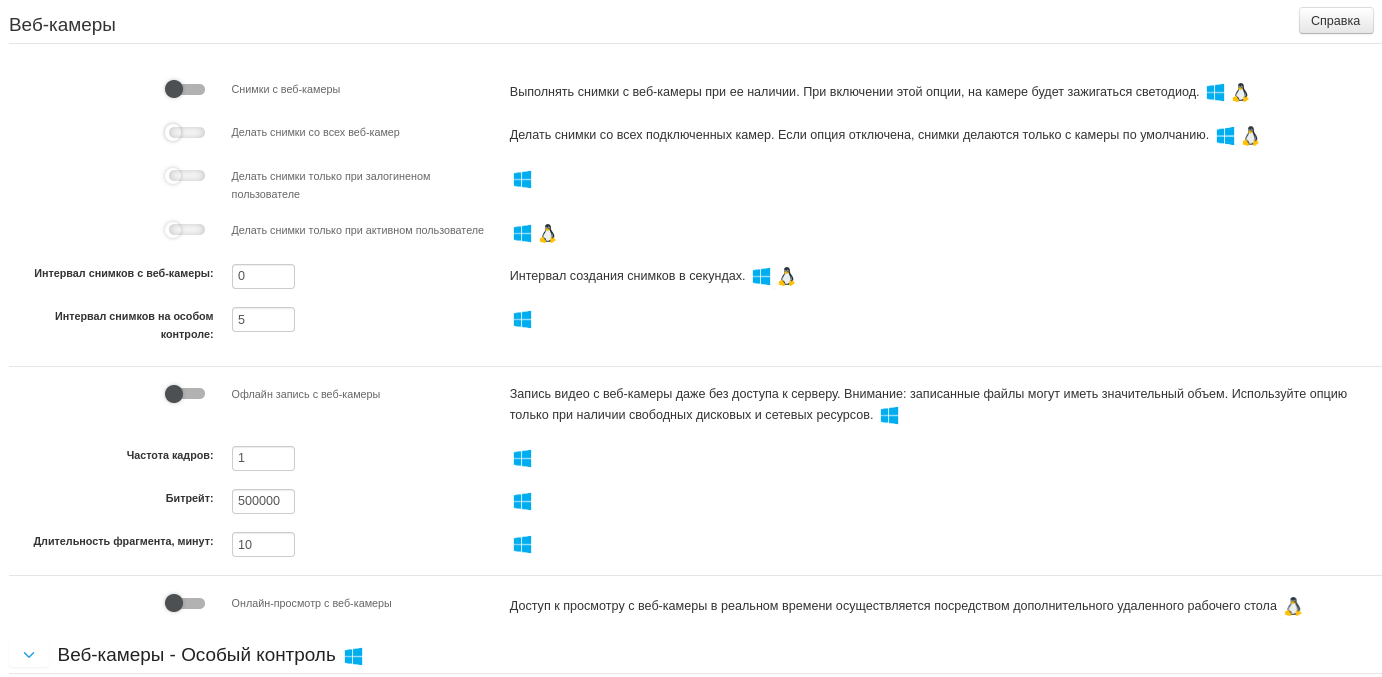Image resolution: width=1382 pixels, height=677 pixels.
Task: Click the Windows icon beside offline recording description
Action: tap(889, 415)
